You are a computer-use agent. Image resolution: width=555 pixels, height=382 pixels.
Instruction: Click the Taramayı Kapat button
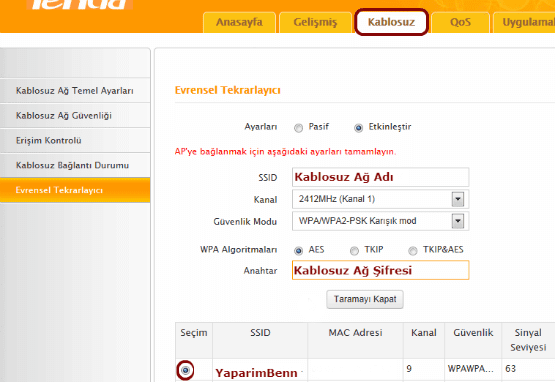tap(365, 300)
